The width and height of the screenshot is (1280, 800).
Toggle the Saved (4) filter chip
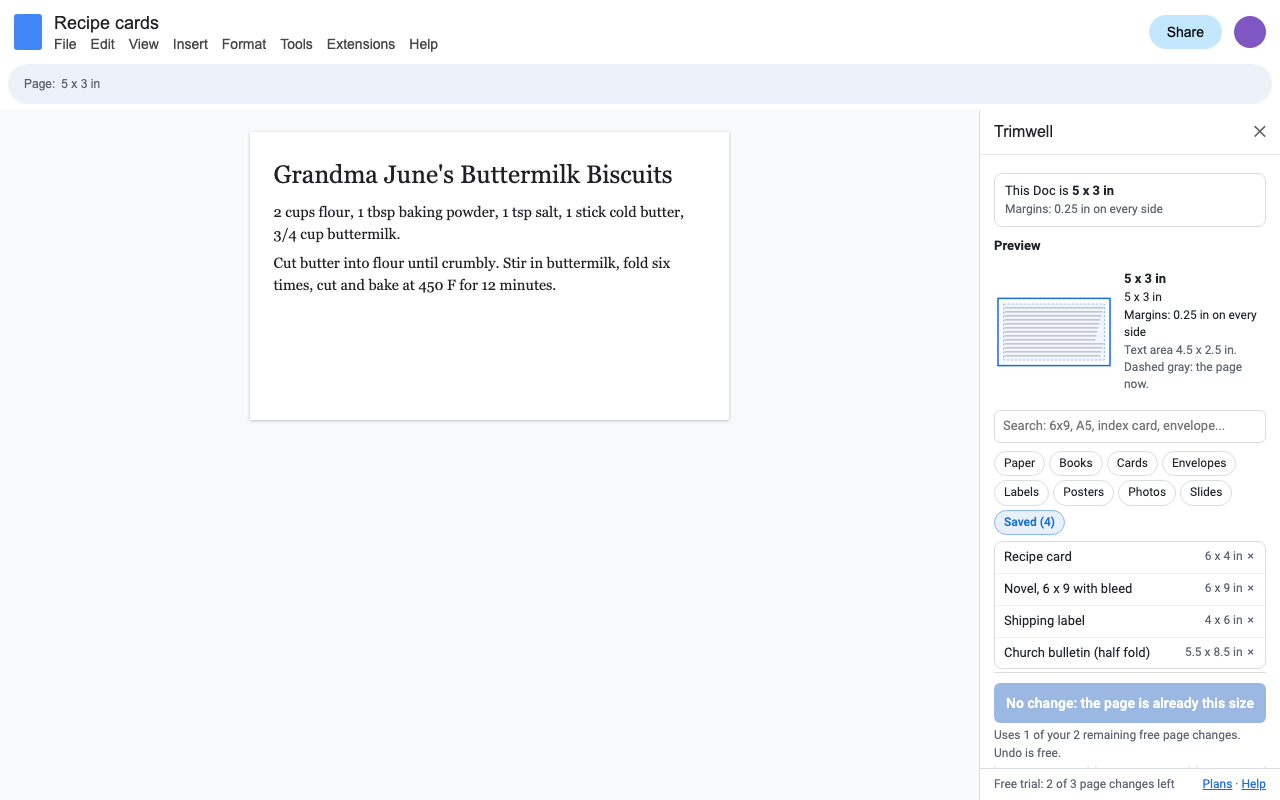1029,522
